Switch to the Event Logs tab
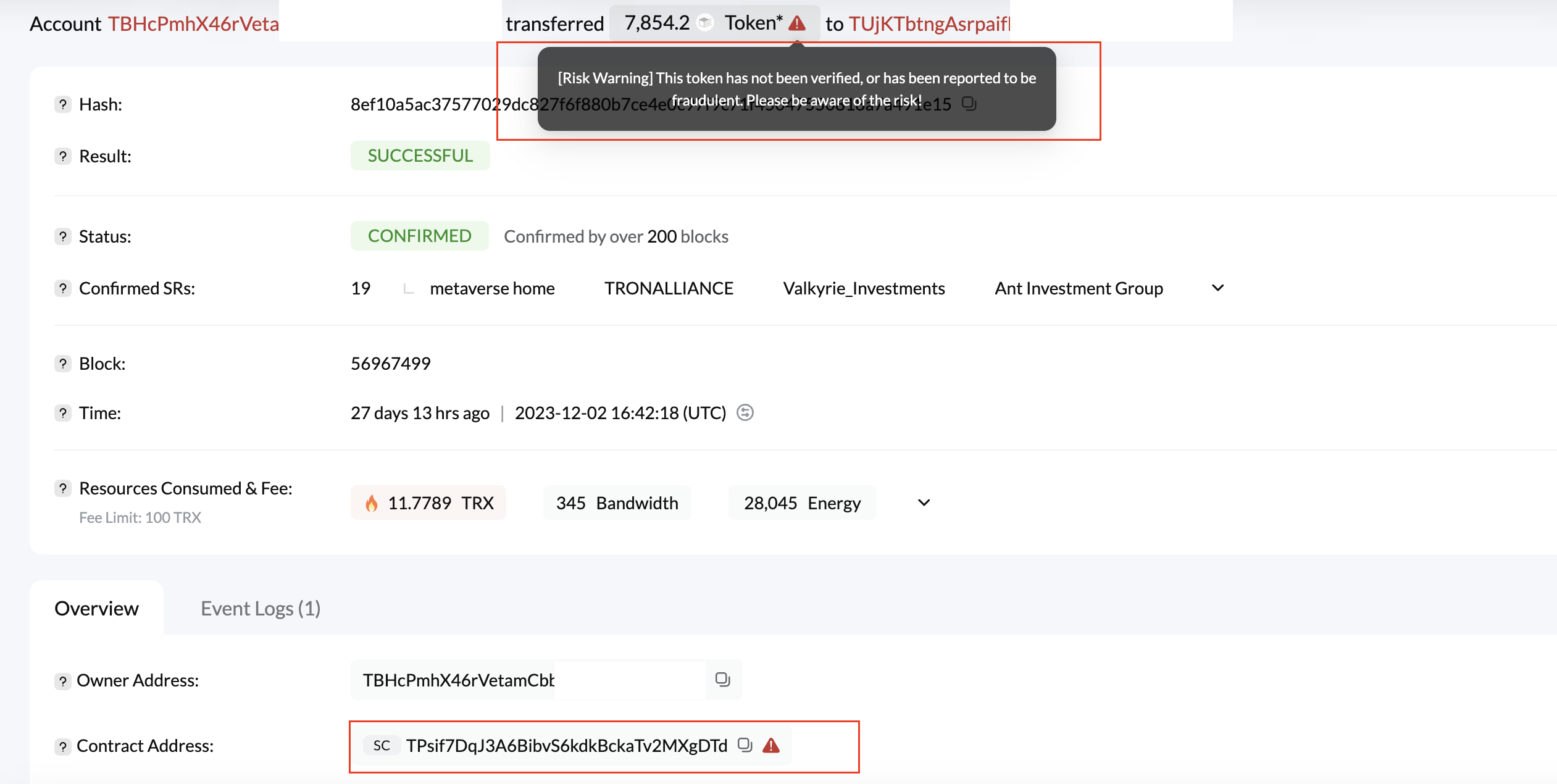This screenshot has height=784, width=1557. pos(261,609)
